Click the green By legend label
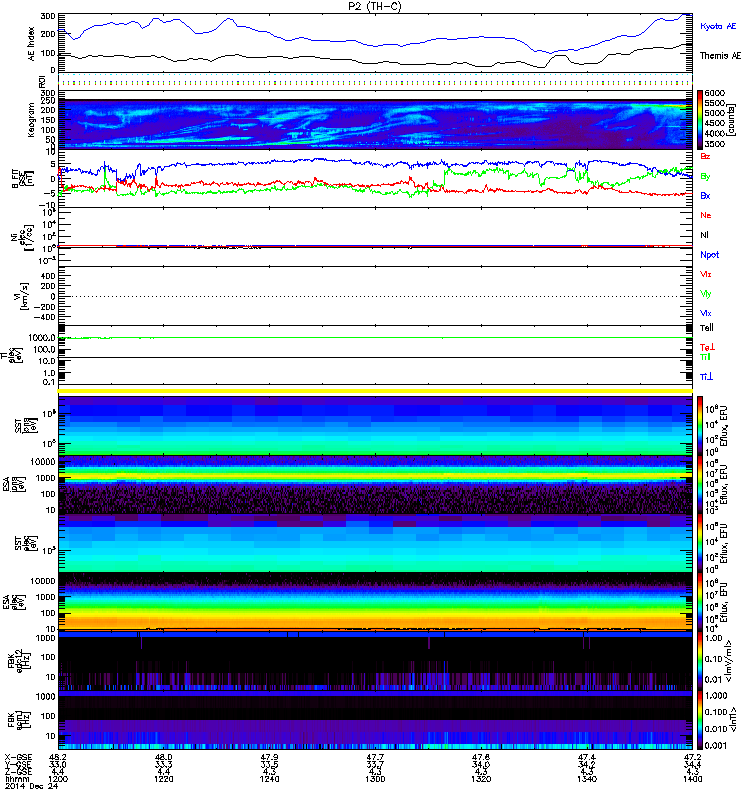Screen dimensions: 750x800 705,177
